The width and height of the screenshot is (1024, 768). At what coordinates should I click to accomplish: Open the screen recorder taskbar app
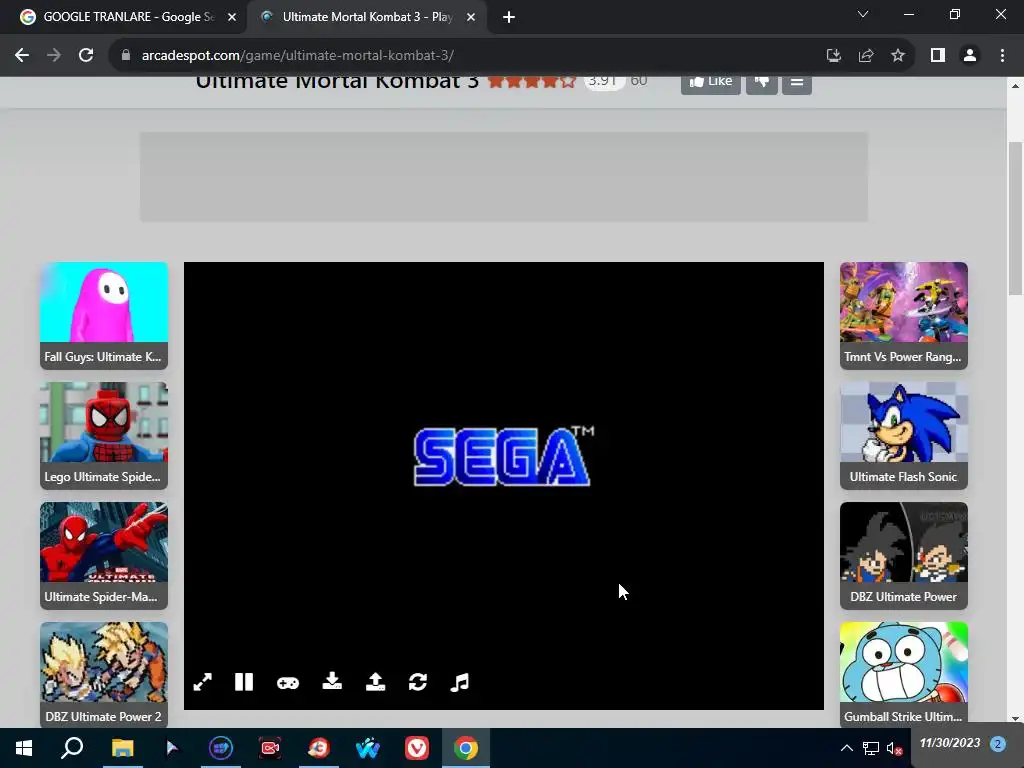[270, 748]
